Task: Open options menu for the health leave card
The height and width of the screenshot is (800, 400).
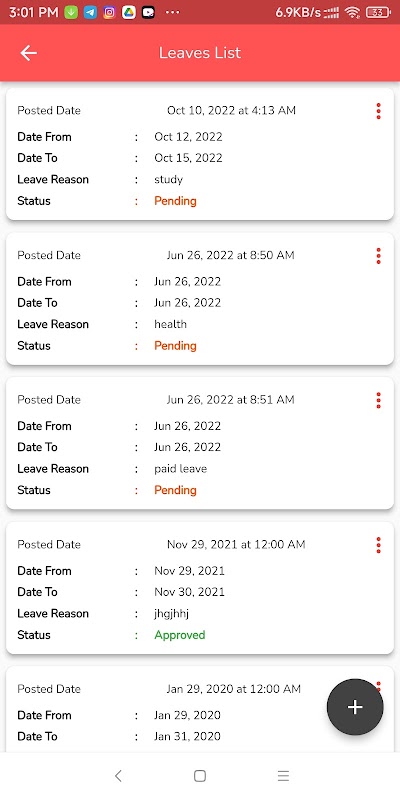Action: (x=378, y=256)
